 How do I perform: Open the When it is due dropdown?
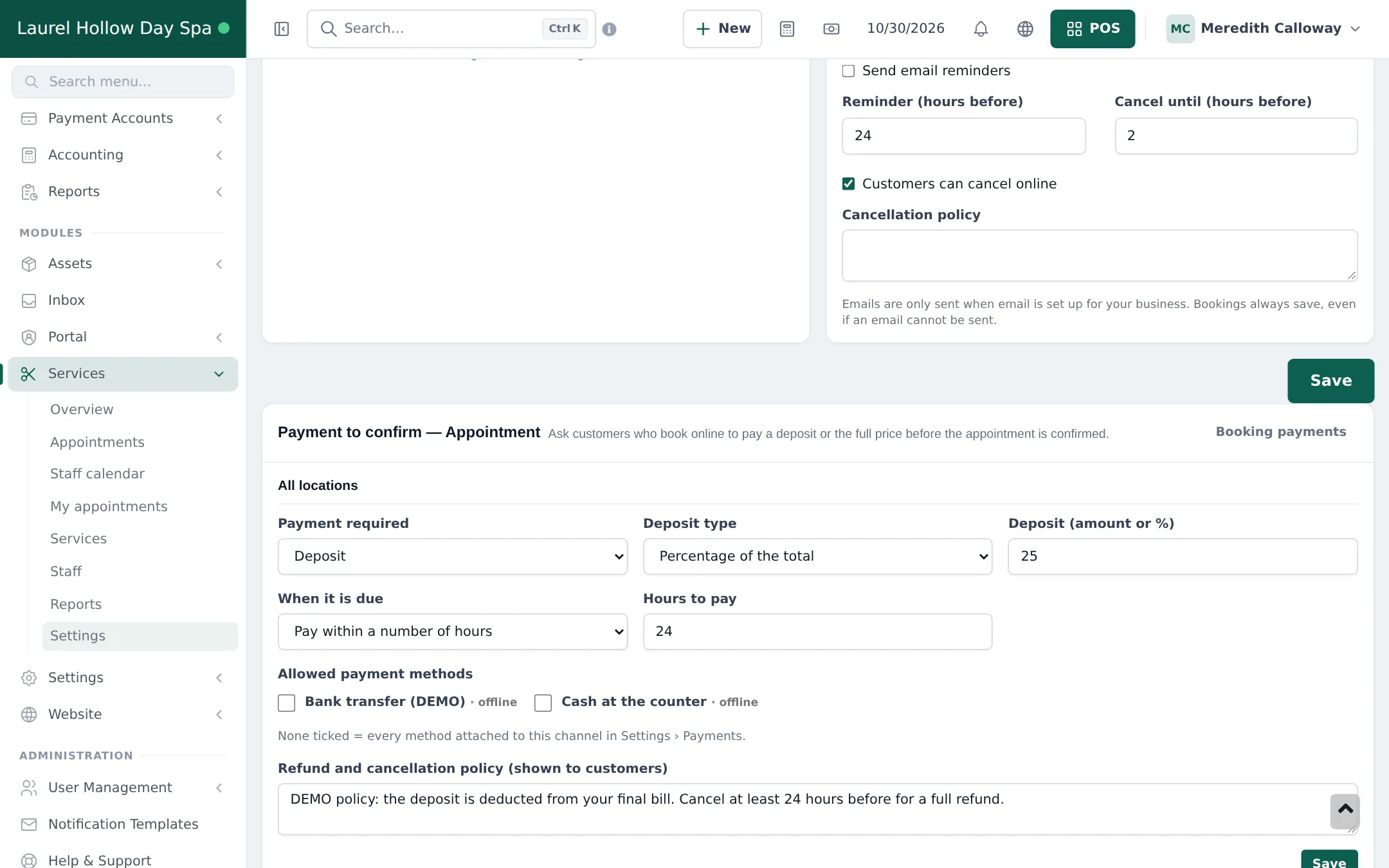click(x=453, y=631)
